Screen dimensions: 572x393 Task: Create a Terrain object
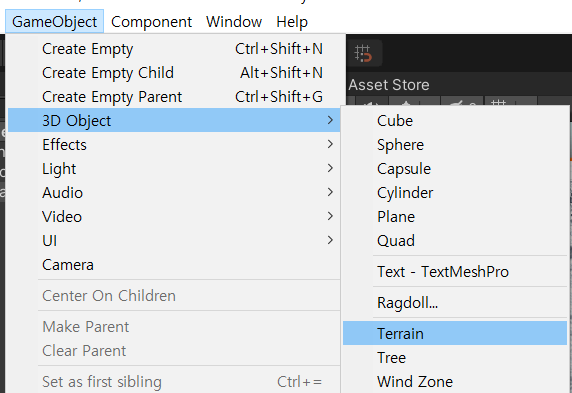(455, 334)
